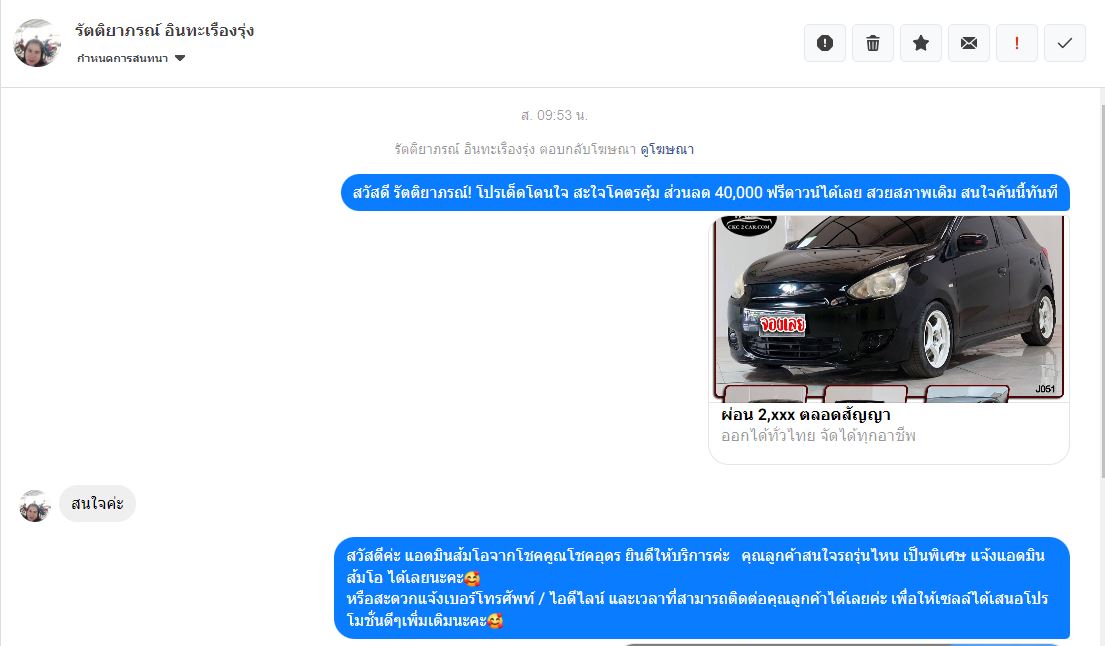The width and height of the screenshot is (1105, 646).
Task: Click small avatar beside สนใจค่ะ message
Action: point(35,506)
